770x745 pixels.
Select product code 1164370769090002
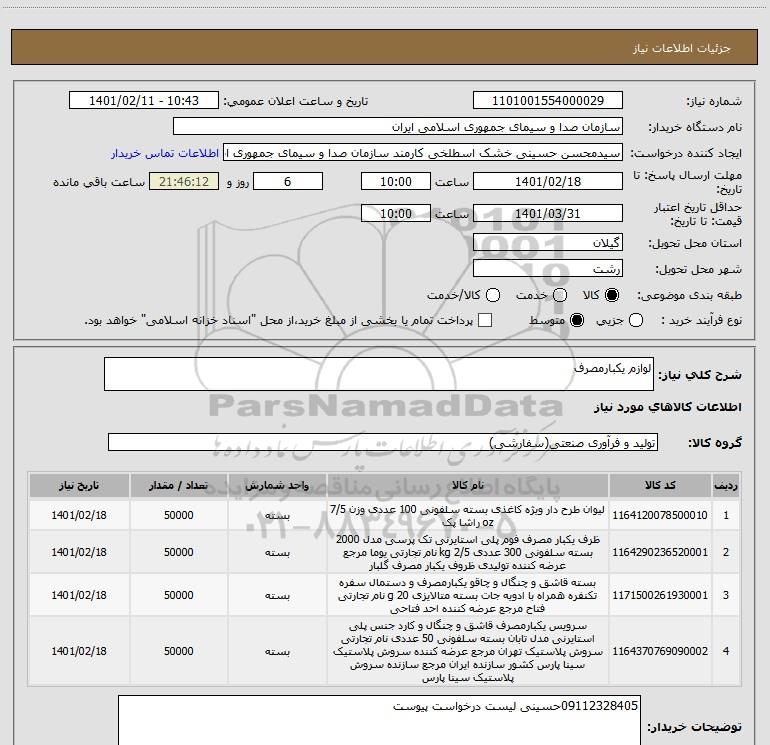coord(660,651)
